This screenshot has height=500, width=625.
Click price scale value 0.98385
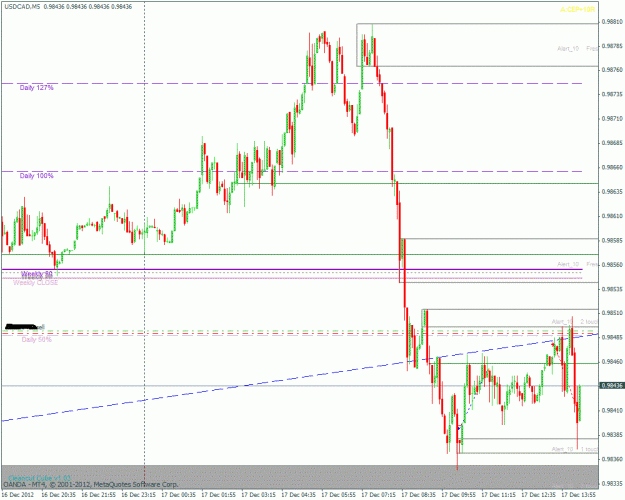612,435
